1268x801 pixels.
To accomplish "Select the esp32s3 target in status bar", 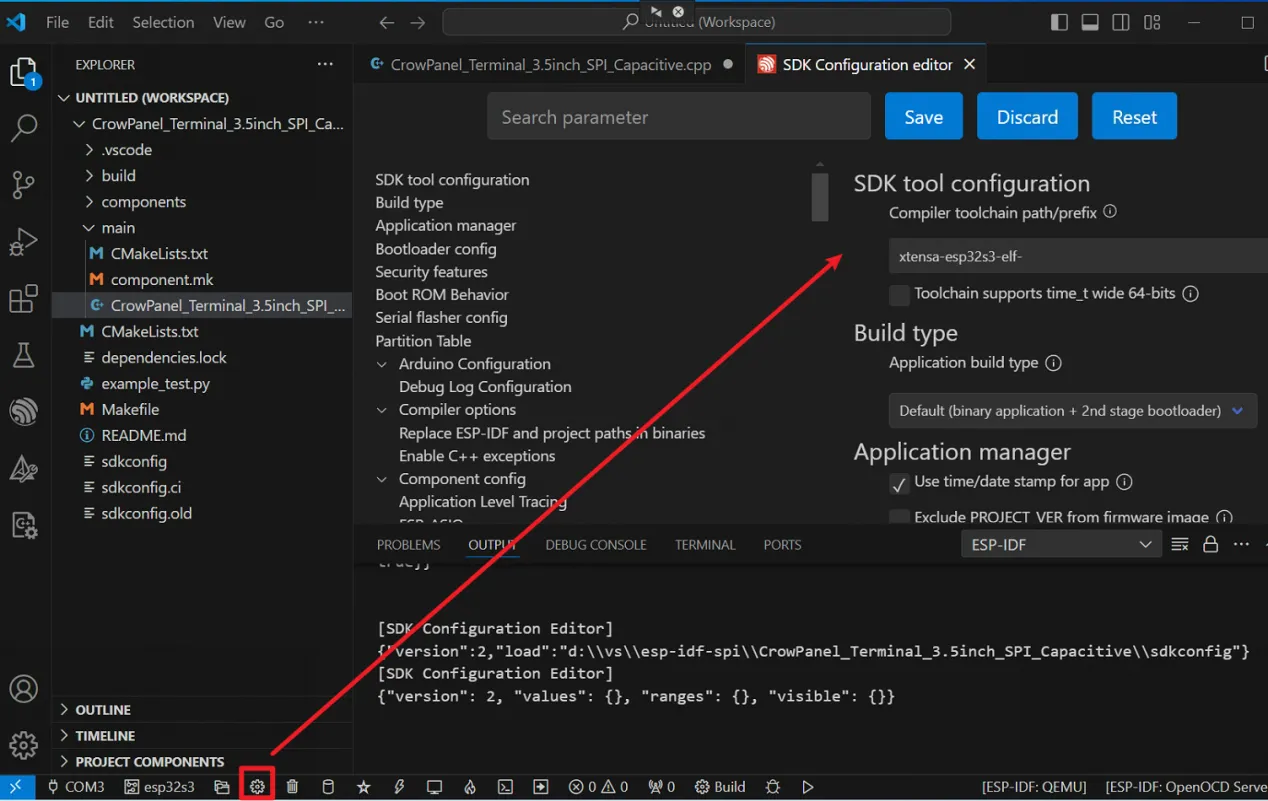I will 160,787.
